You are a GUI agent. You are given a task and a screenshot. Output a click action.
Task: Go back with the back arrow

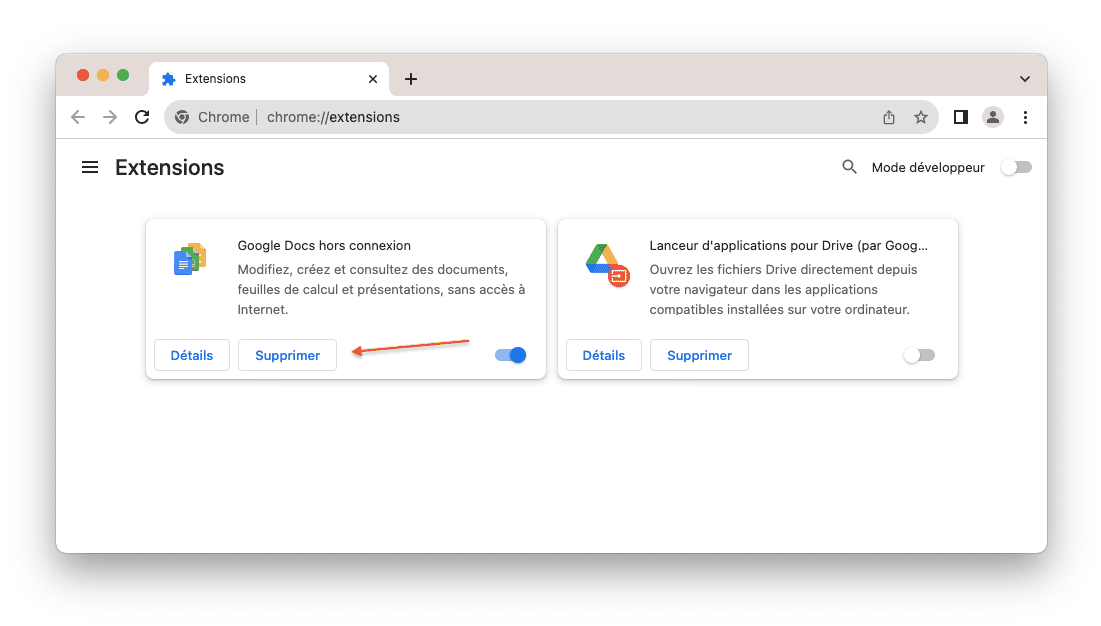78,117
